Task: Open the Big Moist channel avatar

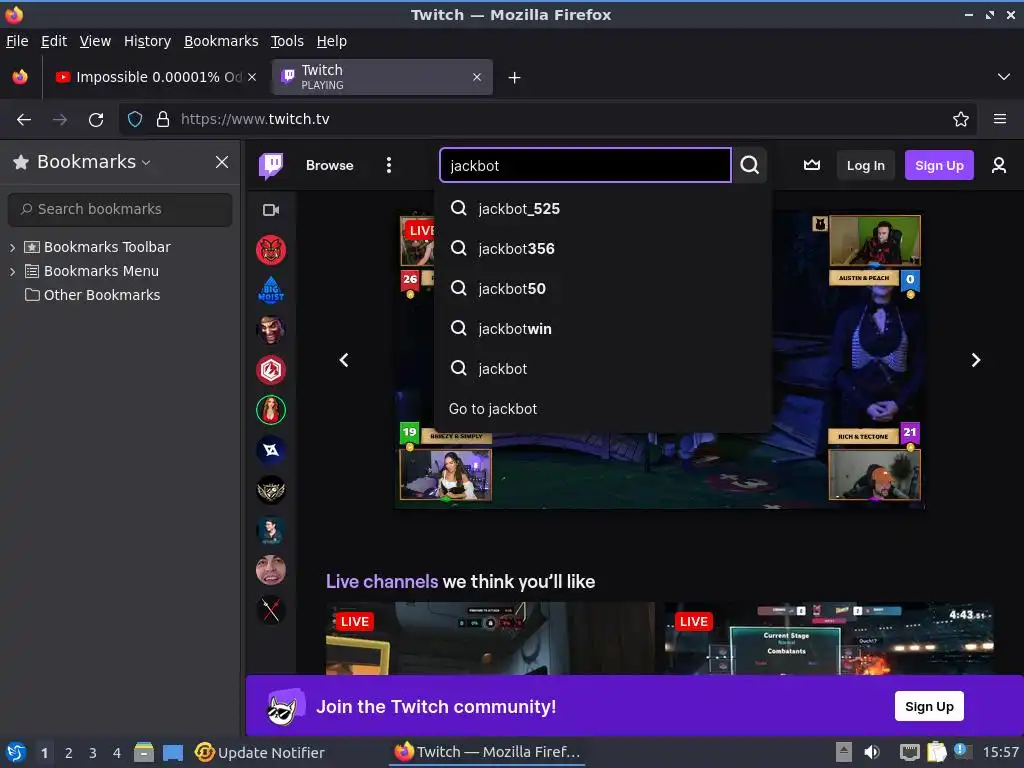Action: coord(270,290)
